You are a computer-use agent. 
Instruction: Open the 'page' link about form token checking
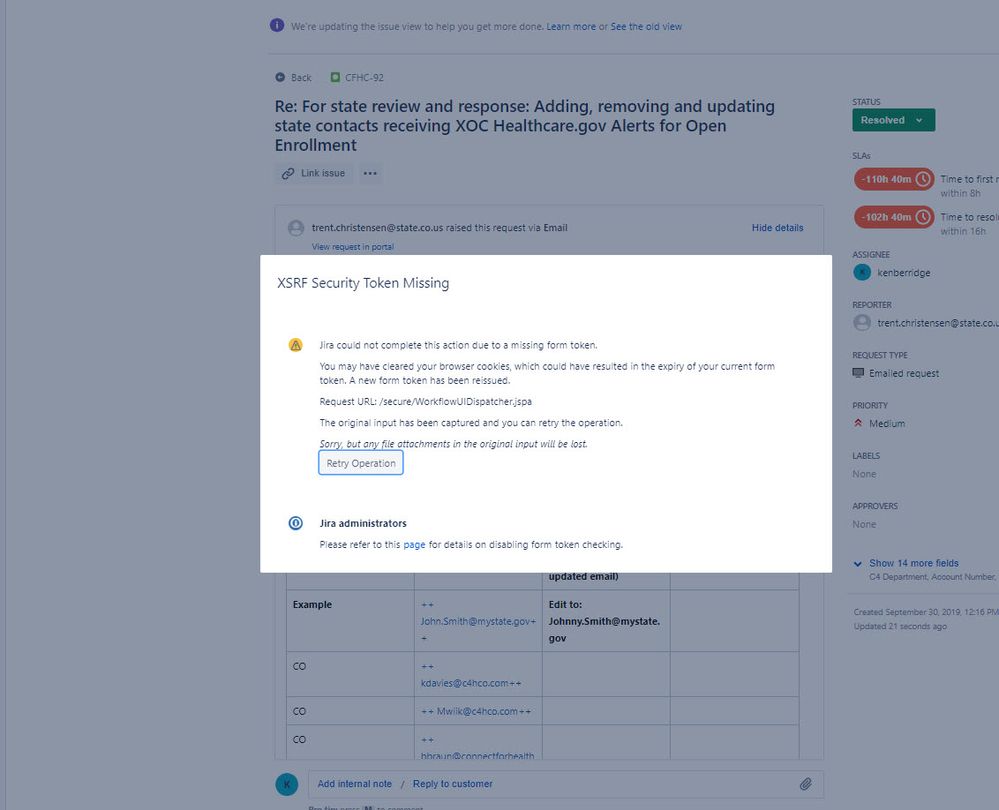[x=414, y=545]
